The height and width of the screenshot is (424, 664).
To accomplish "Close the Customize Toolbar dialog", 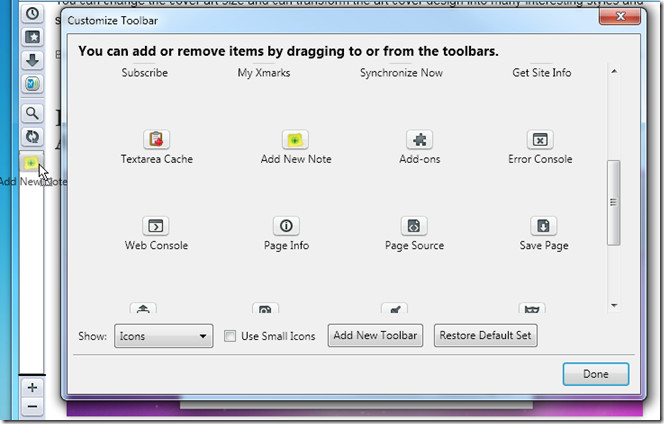I will point(620,16).
